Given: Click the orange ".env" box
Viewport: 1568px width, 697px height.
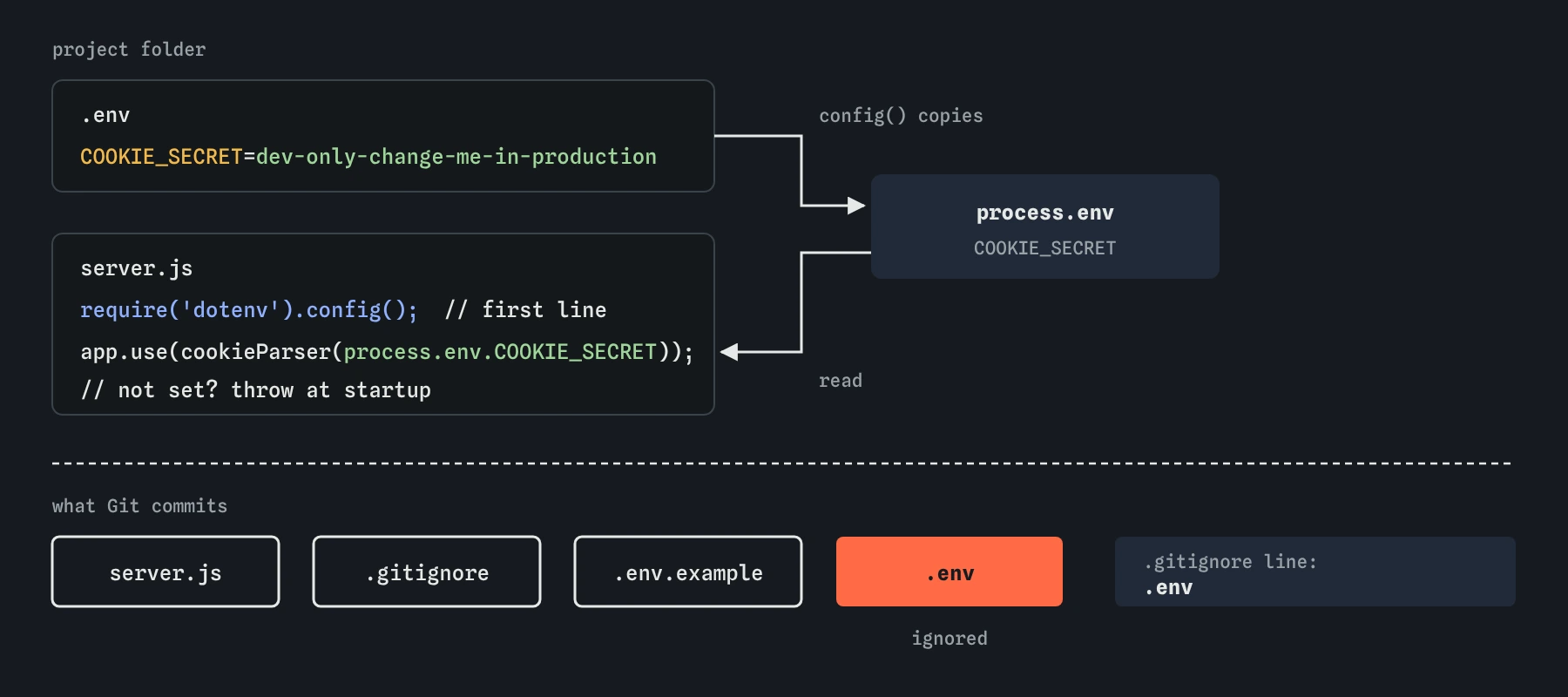Looking at the screenshot, I should pos(950,572).
